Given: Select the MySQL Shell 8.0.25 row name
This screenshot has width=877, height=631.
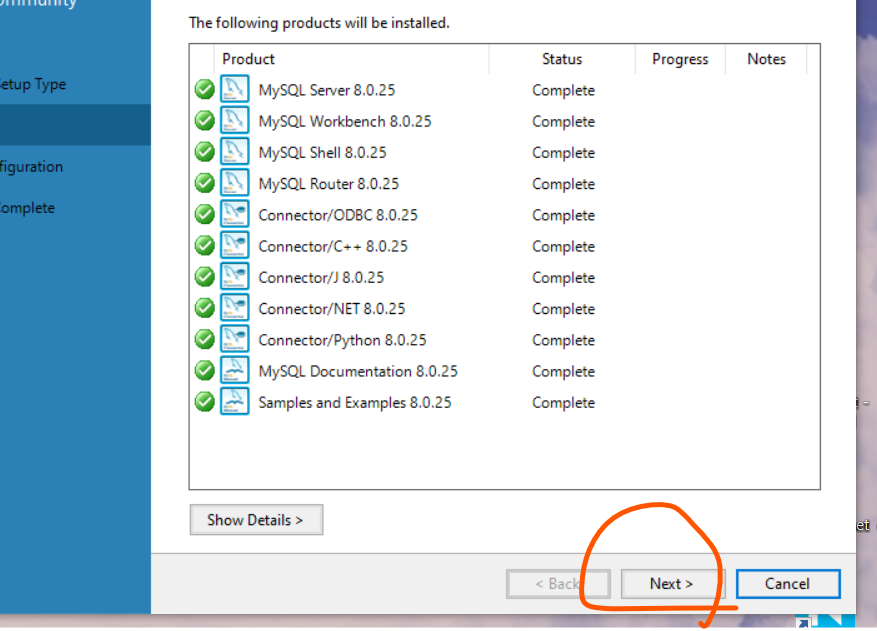Looking at the screenshot, I should coord(322,153).
